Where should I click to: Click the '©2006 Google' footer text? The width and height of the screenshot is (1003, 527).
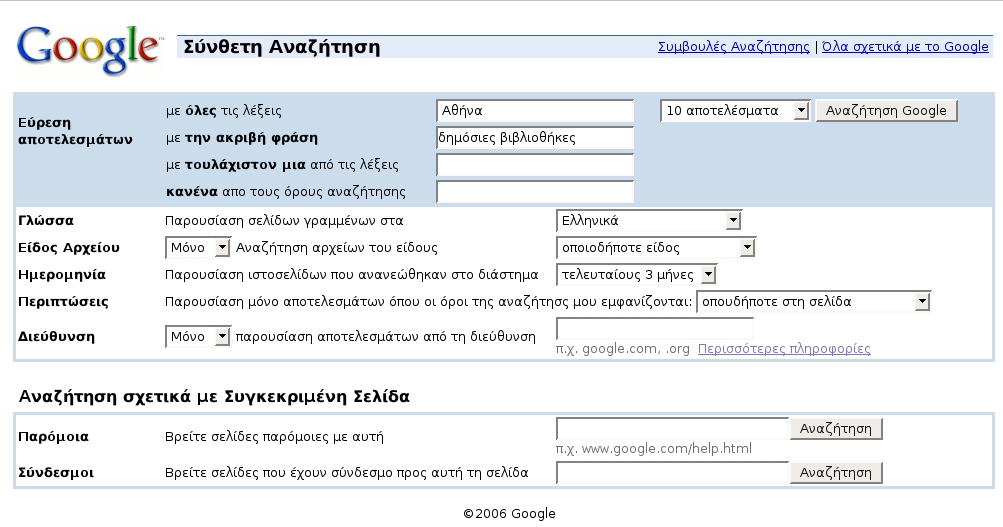(509, 514)
